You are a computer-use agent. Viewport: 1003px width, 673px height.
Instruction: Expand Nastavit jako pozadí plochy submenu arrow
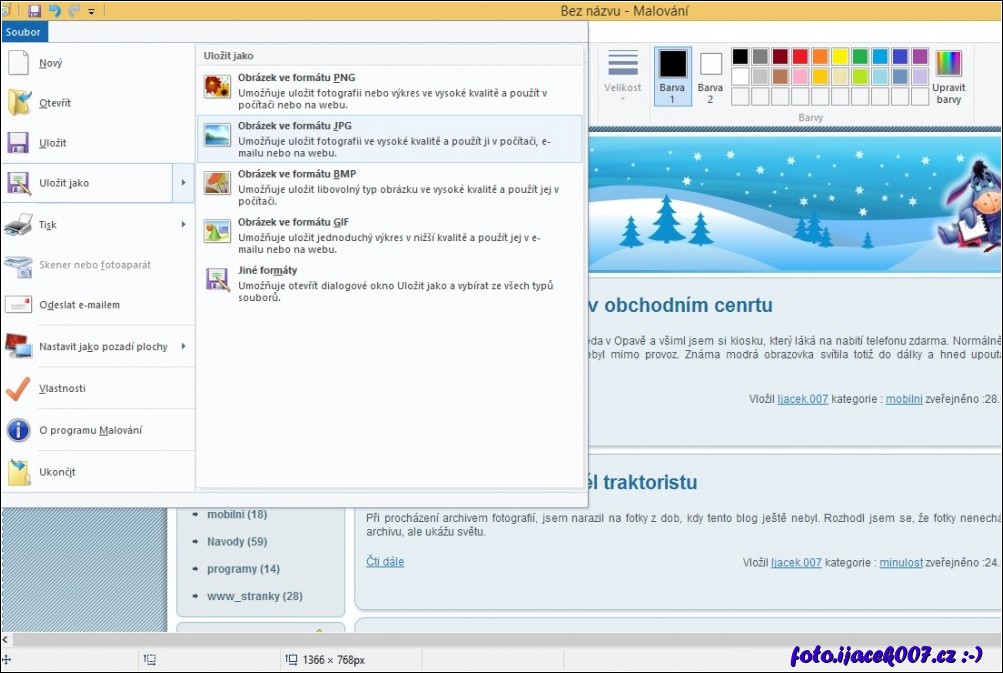[183, 347]
